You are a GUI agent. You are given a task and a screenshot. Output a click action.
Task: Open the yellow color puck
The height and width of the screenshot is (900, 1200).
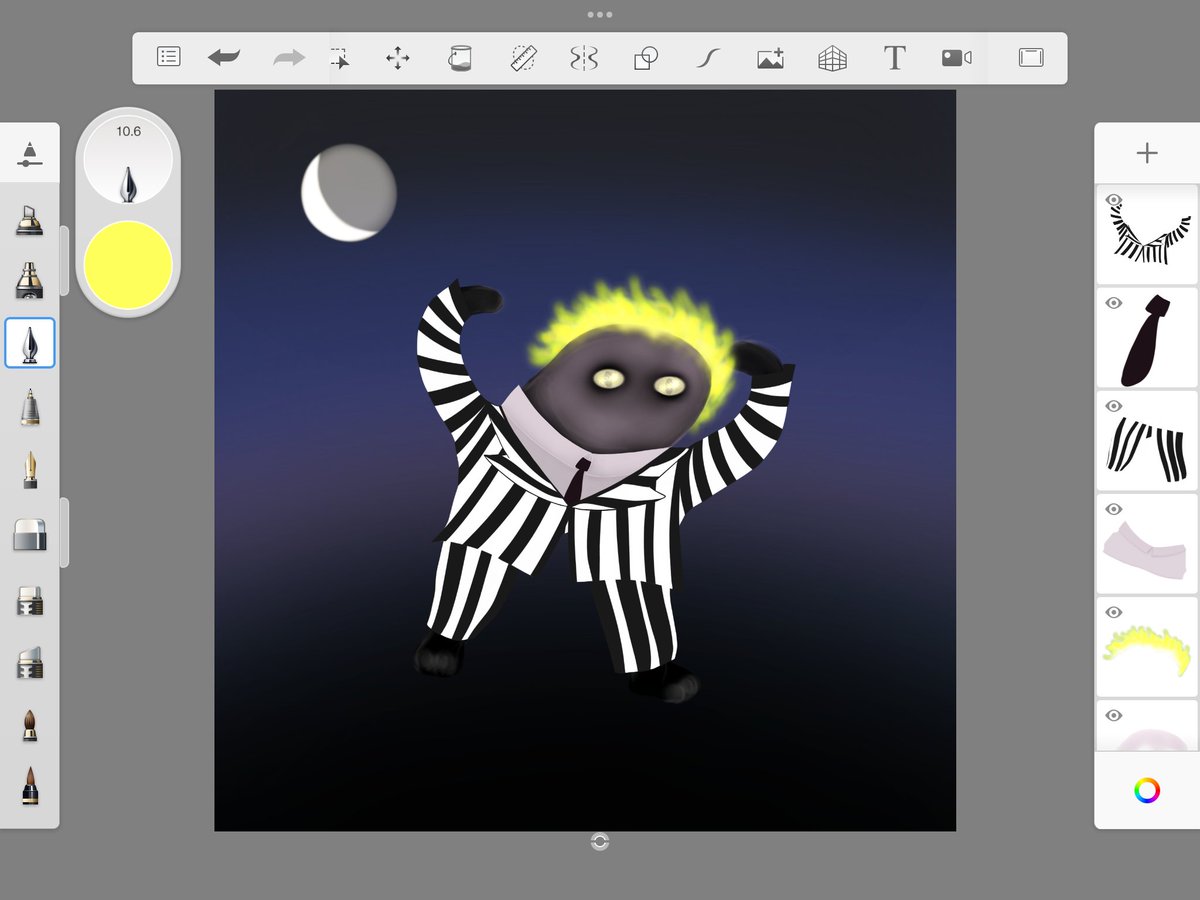pyautogui.click(x=128, y=265)
